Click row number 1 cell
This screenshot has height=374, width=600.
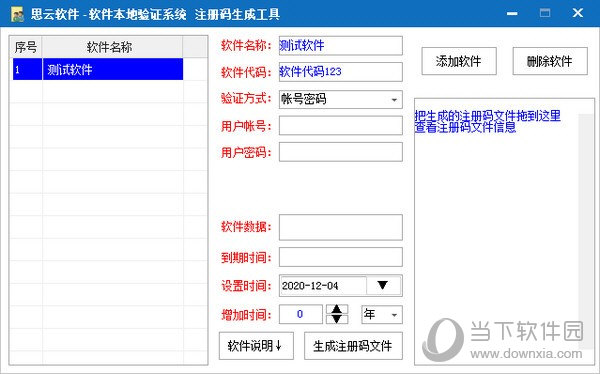click(x=27, y=69)
